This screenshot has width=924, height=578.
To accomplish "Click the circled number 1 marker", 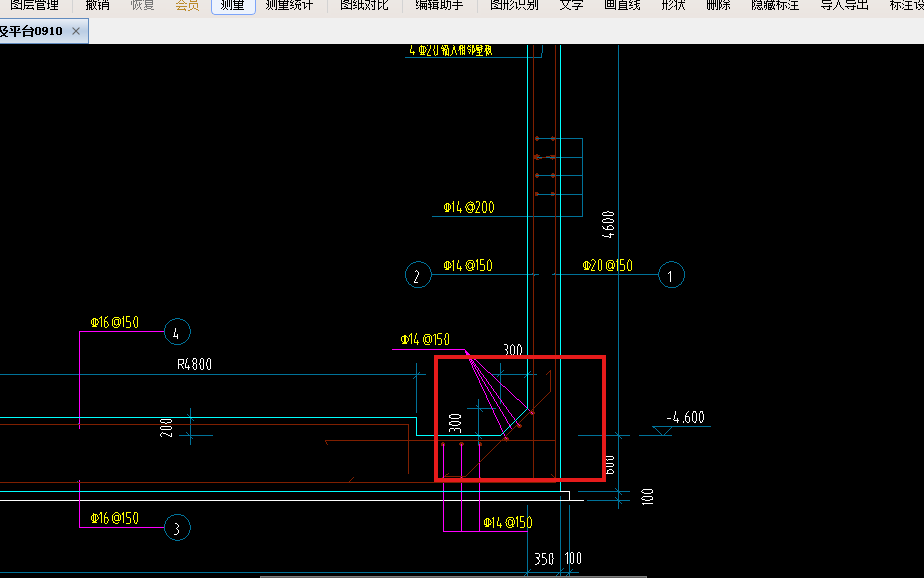I will pyautogui.click(x=671, y=275).
